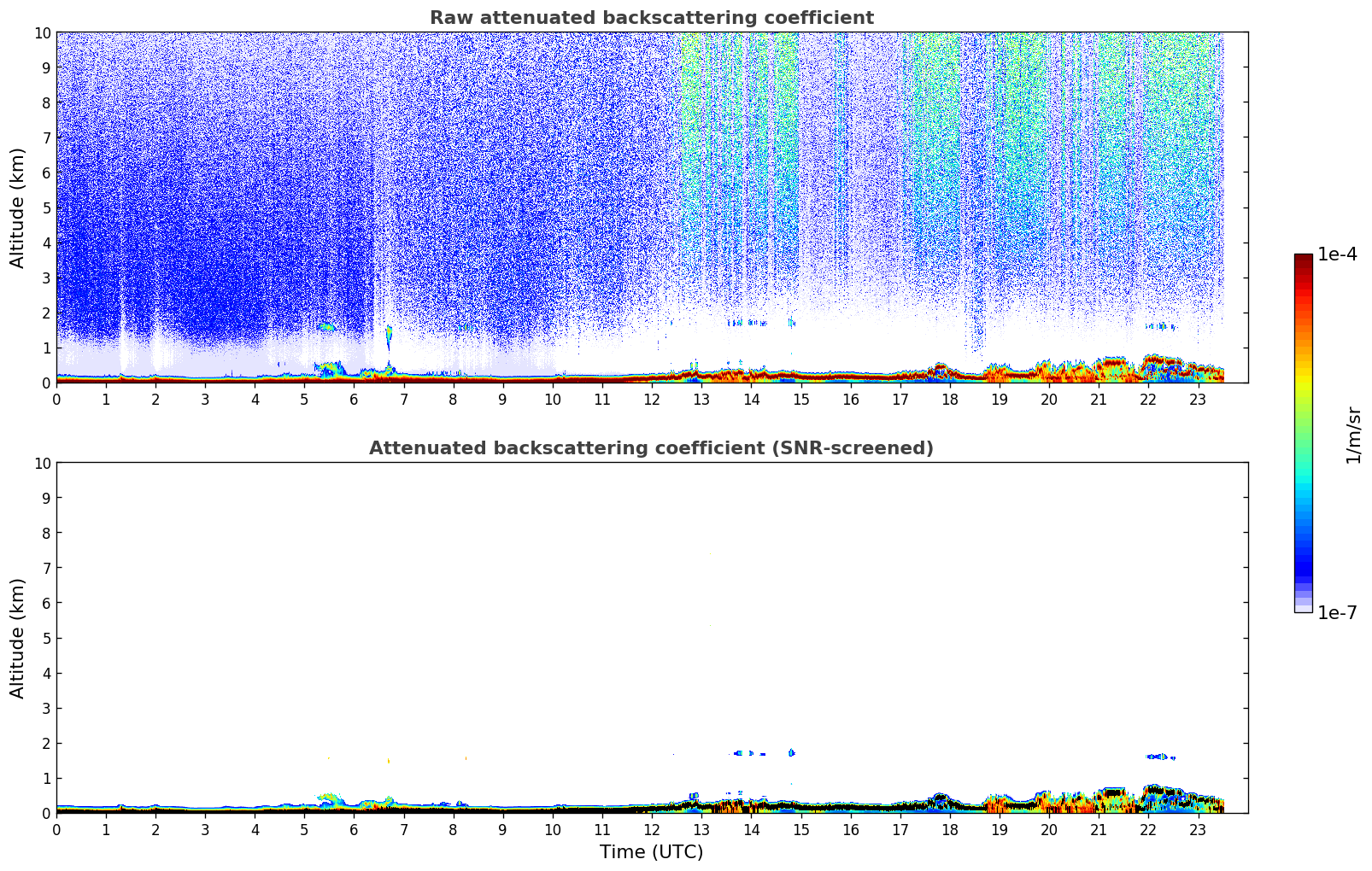Pick the green band of the colorbar

[x=1303, y=427]
